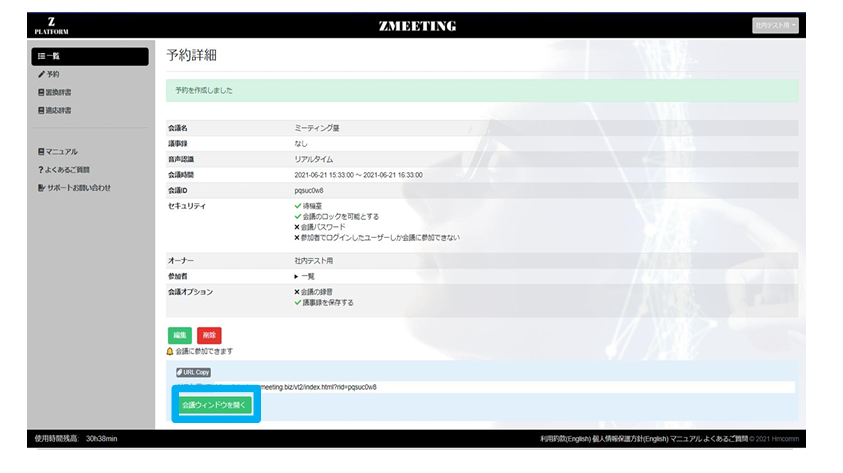Screen dimensions: 843x473
Task: Select the meeting ID pqsuc0w8 text
Action: [x=309, y=190]
